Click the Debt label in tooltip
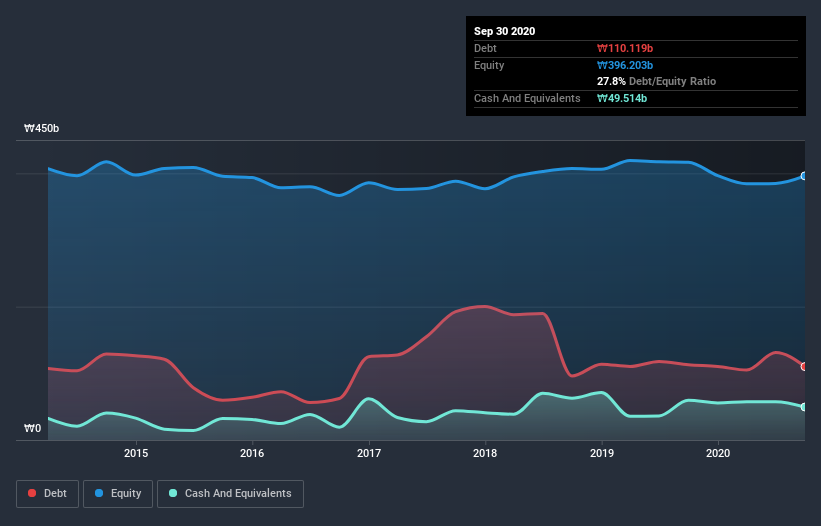 tap(485, 48)
